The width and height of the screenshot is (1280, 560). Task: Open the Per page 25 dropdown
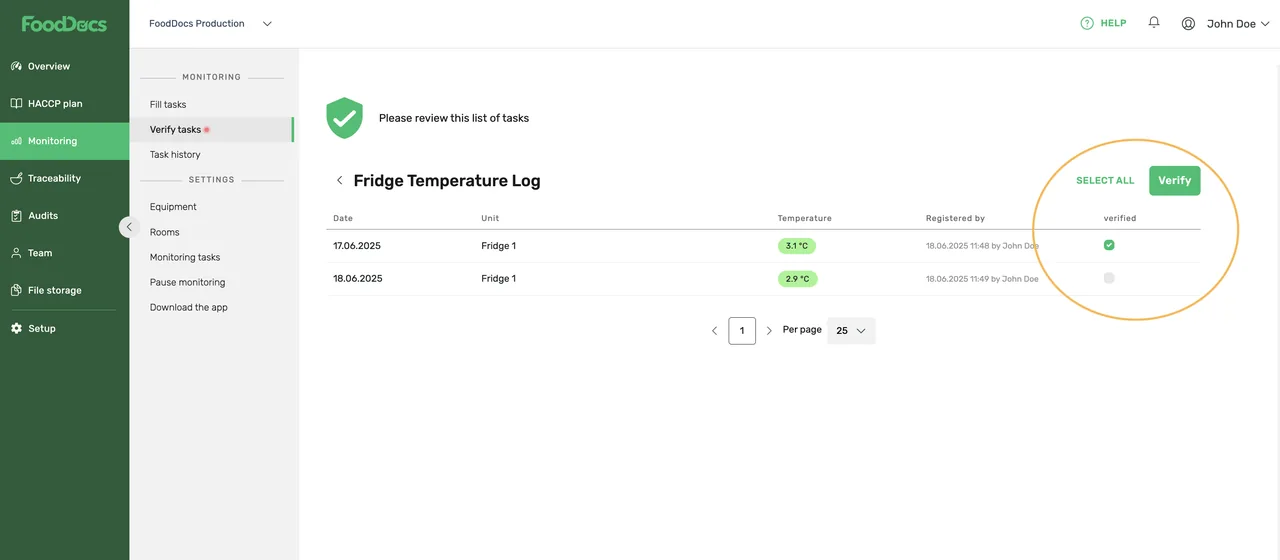click(851, 331)
